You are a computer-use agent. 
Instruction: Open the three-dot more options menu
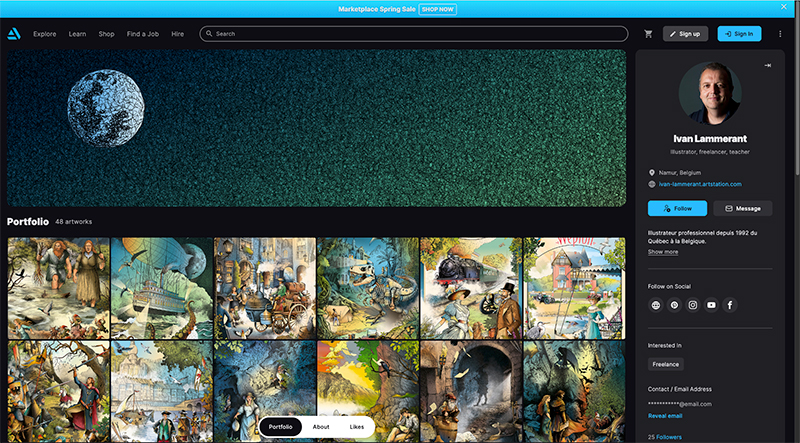(x=778, y=33)
